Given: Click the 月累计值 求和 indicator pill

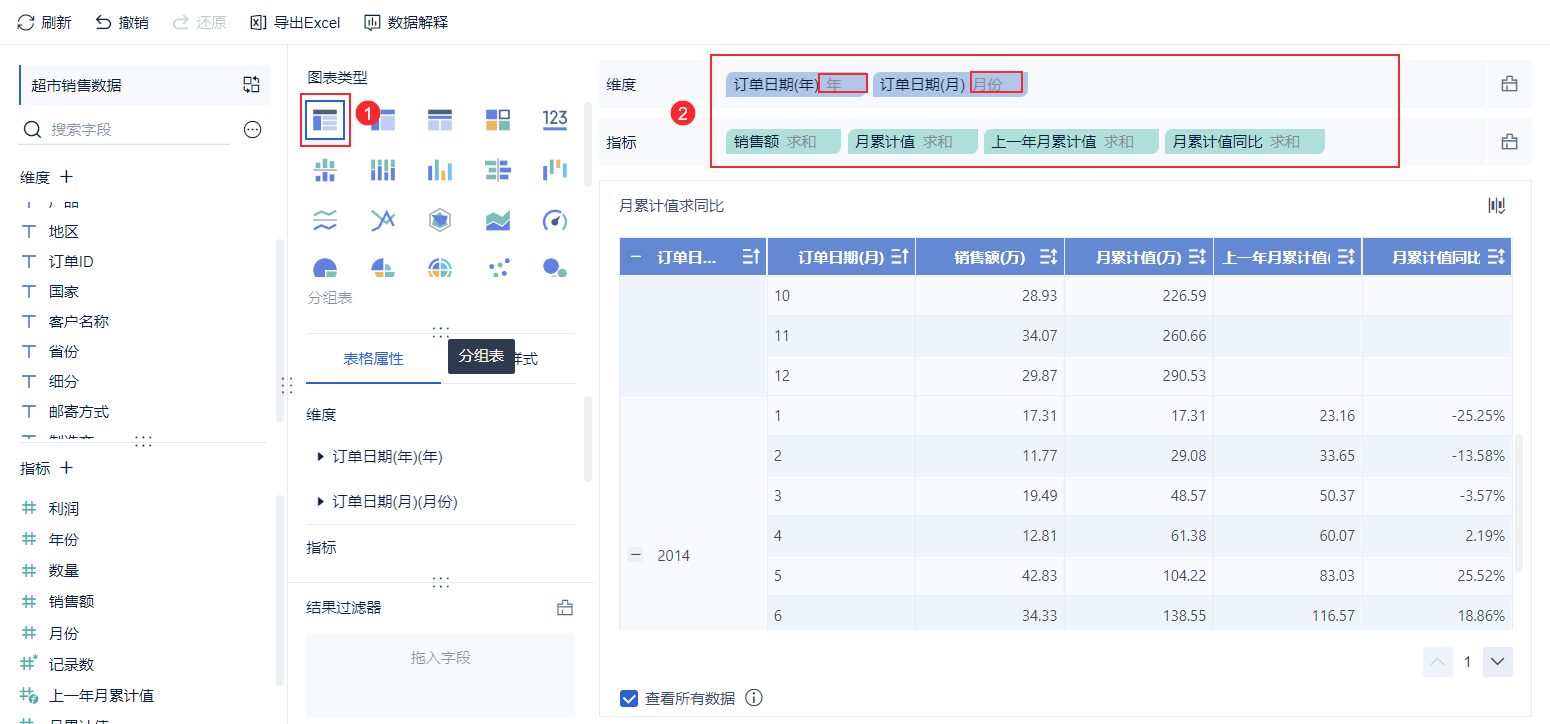Looking at the screenshot, I should click(912, 142).
